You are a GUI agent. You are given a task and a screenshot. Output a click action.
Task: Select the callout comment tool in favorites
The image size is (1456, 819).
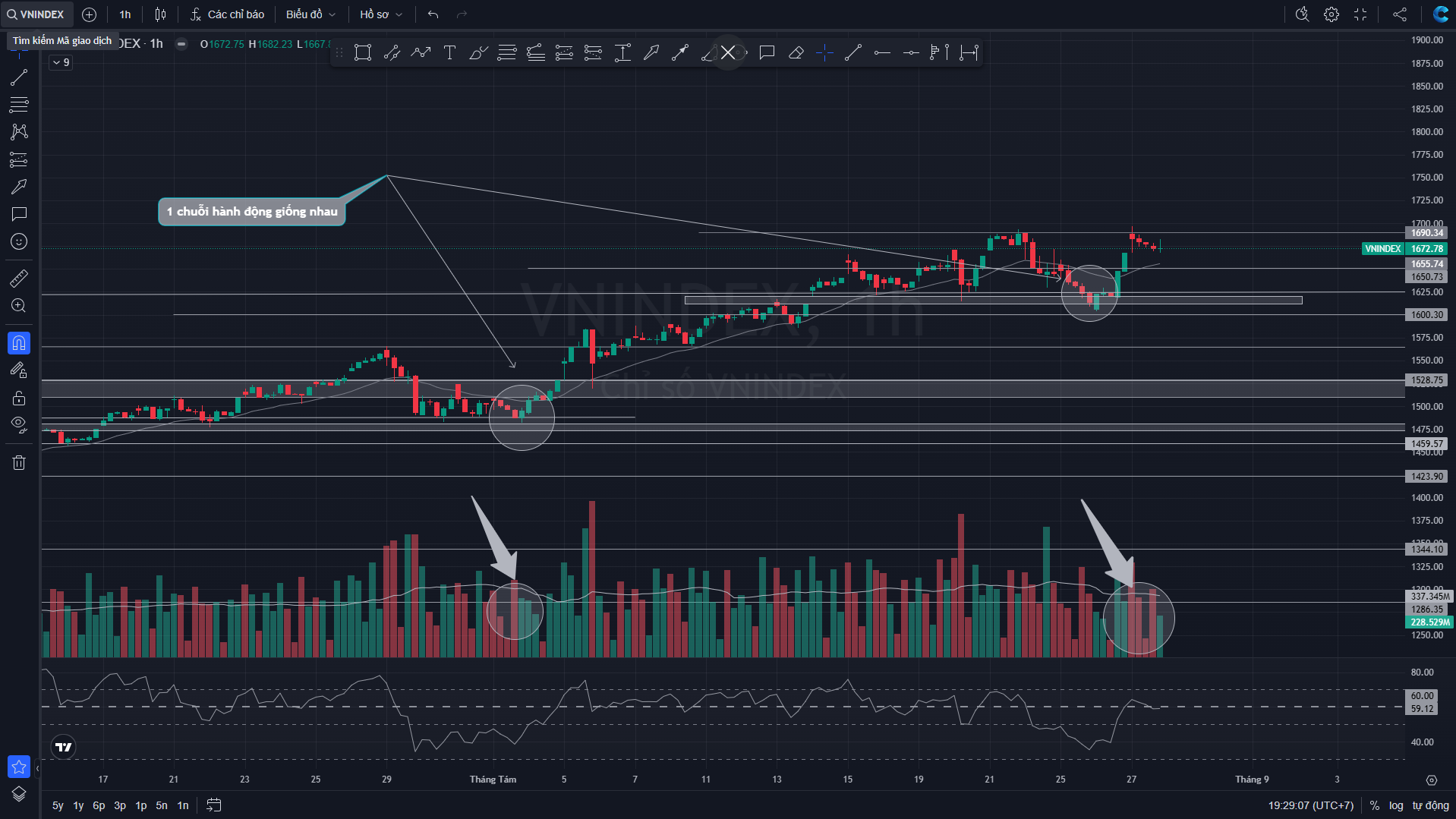[x=767, y=52]
